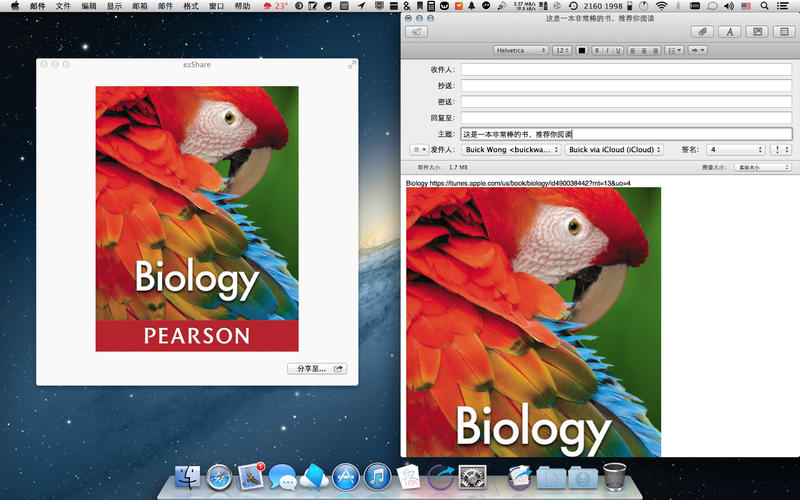The height and width of the screenshot is (500, 800).
Task: Open Safari from the Dock
Action: click(219, 478)
